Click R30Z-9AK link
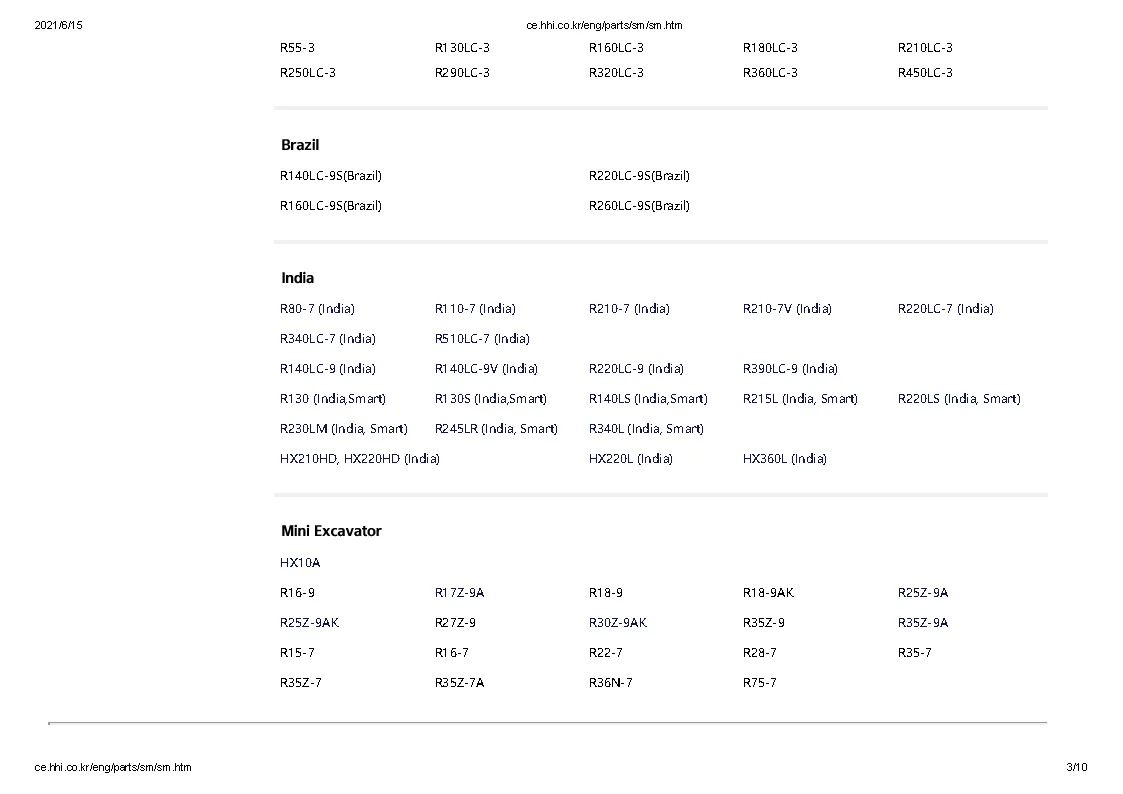The height and width of the screenshot is (794, 1123). tap(617, 624)
